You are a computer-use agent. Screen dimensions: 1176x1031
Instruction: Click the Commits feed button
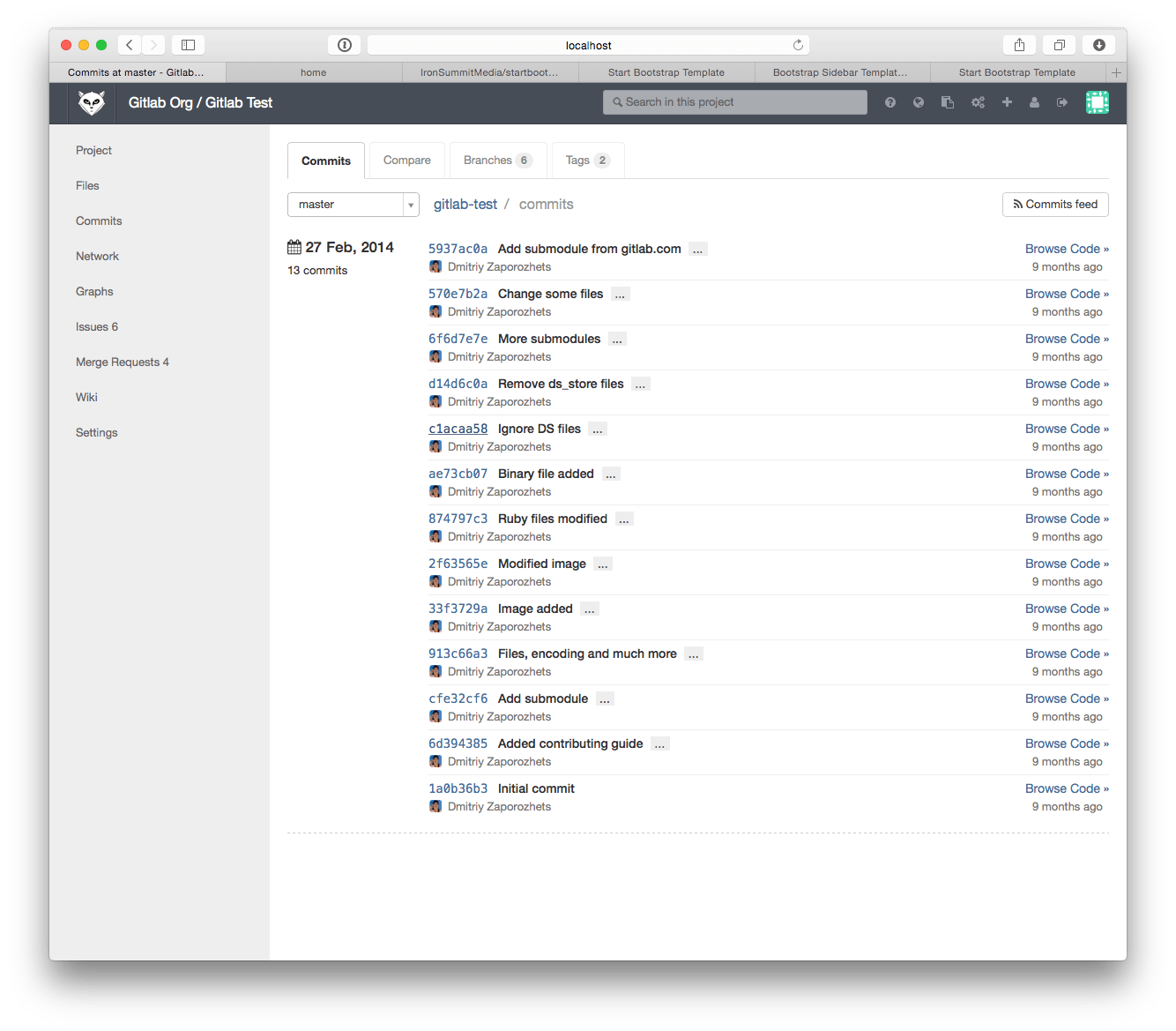point(1055,205)
